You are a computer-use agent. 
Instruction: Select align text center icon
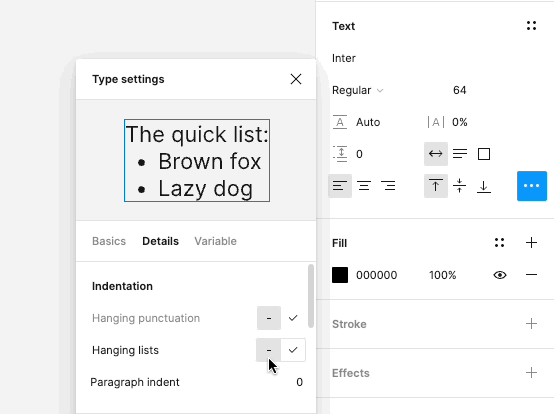pyautogui.click(x=364, y=186)
